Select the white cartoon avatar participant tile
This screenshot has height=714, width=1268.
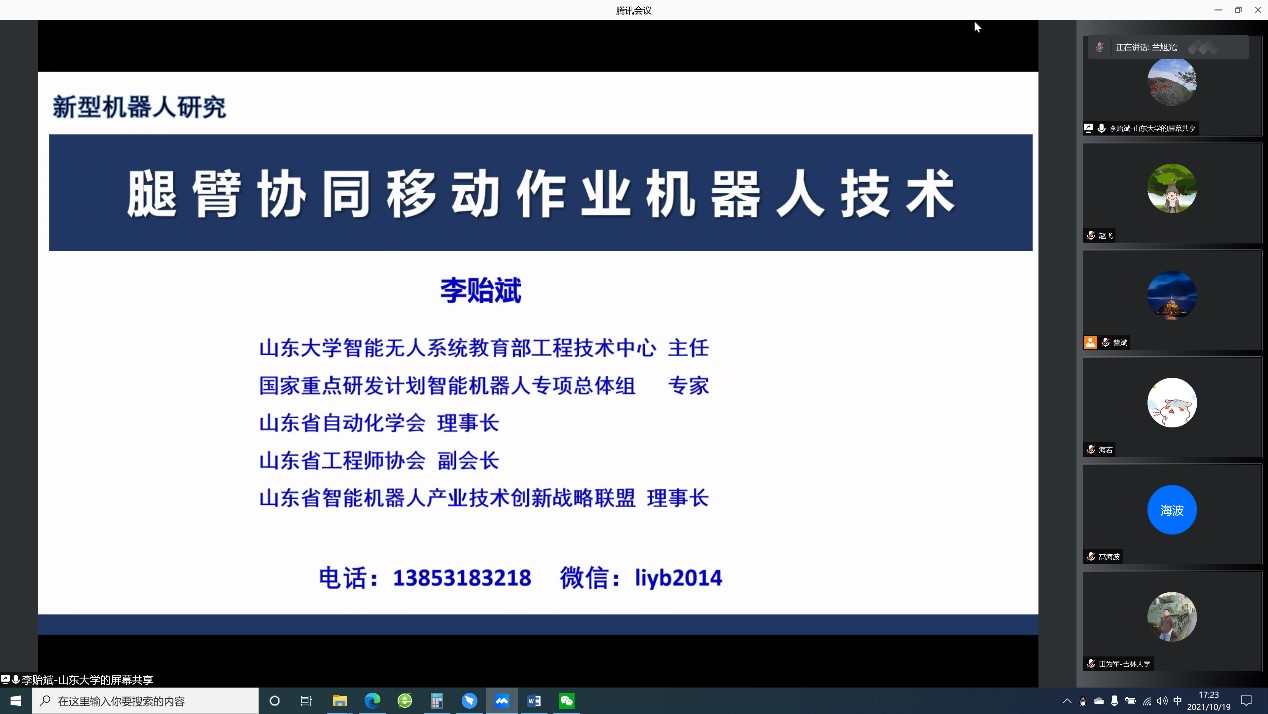click(1171, 403)
